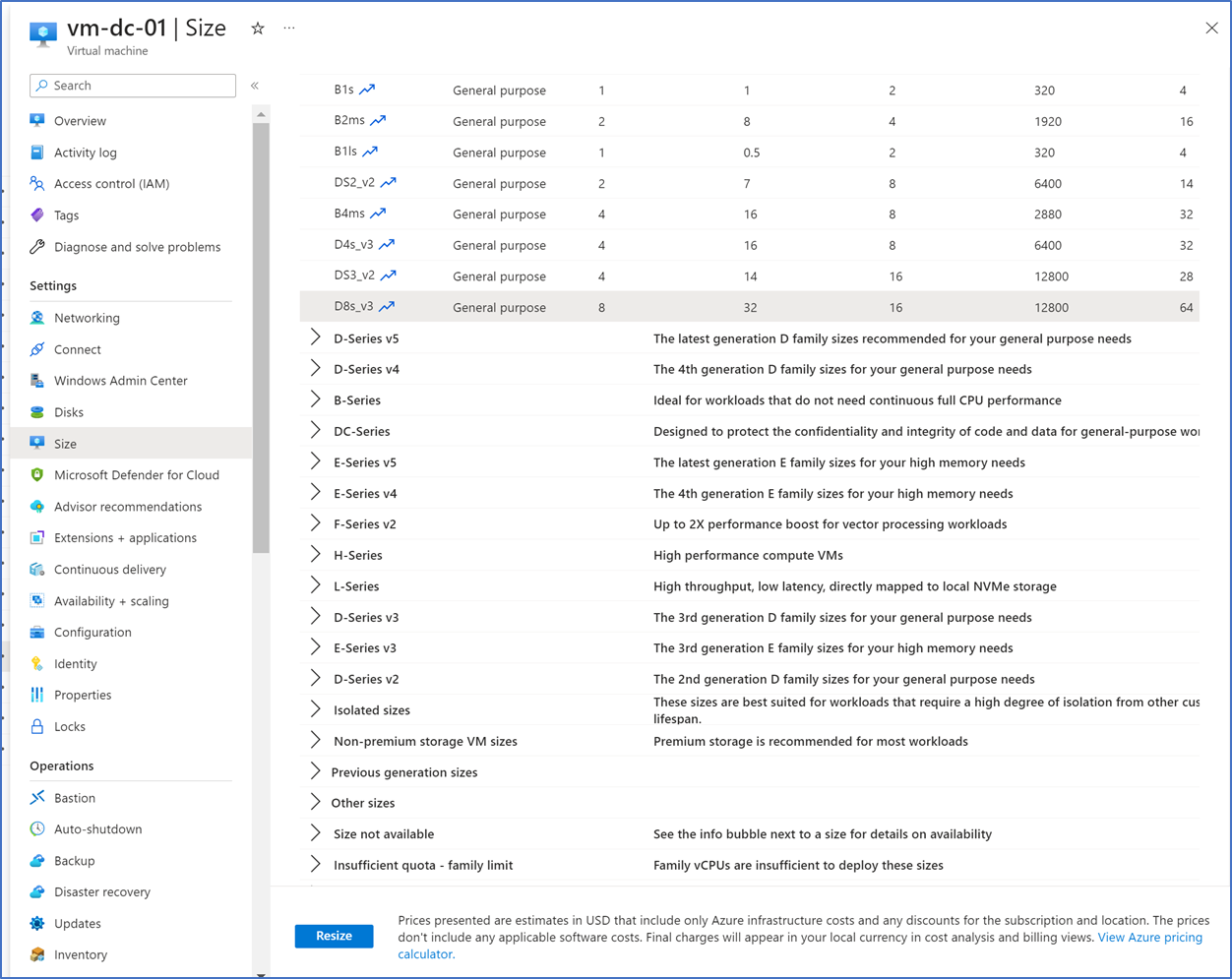
Task: Expand the Other sizes group
Action: click(315, 803)
